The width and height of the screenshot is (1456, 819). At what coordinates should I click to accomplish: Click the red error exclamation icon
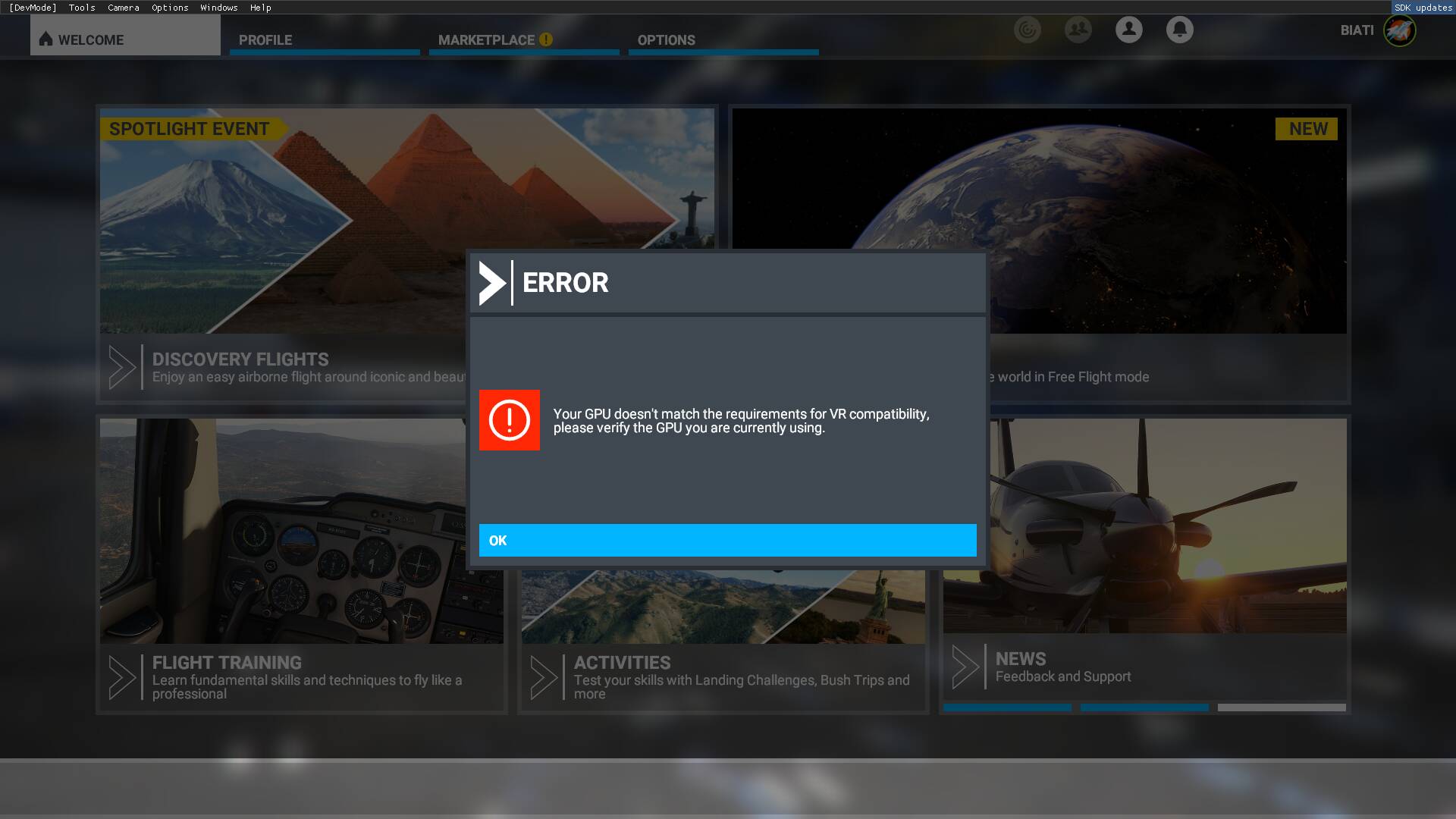click(510, 420)
